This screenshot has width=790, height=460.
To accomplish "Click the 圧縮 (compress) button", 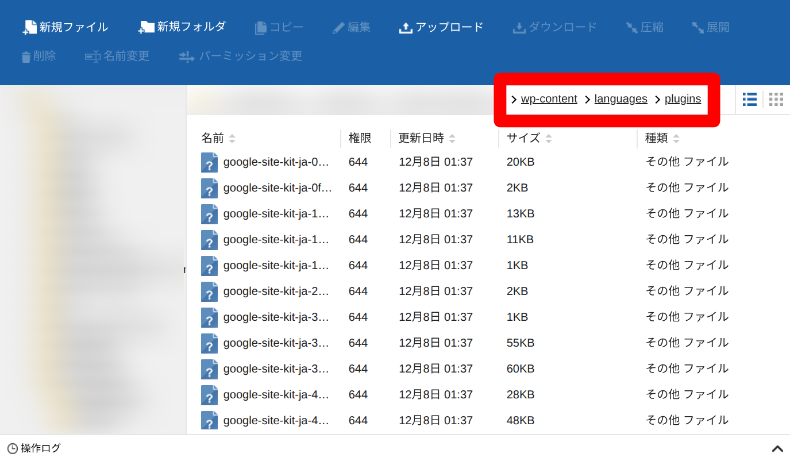I will pyautogui.click(x=644, y=27).
